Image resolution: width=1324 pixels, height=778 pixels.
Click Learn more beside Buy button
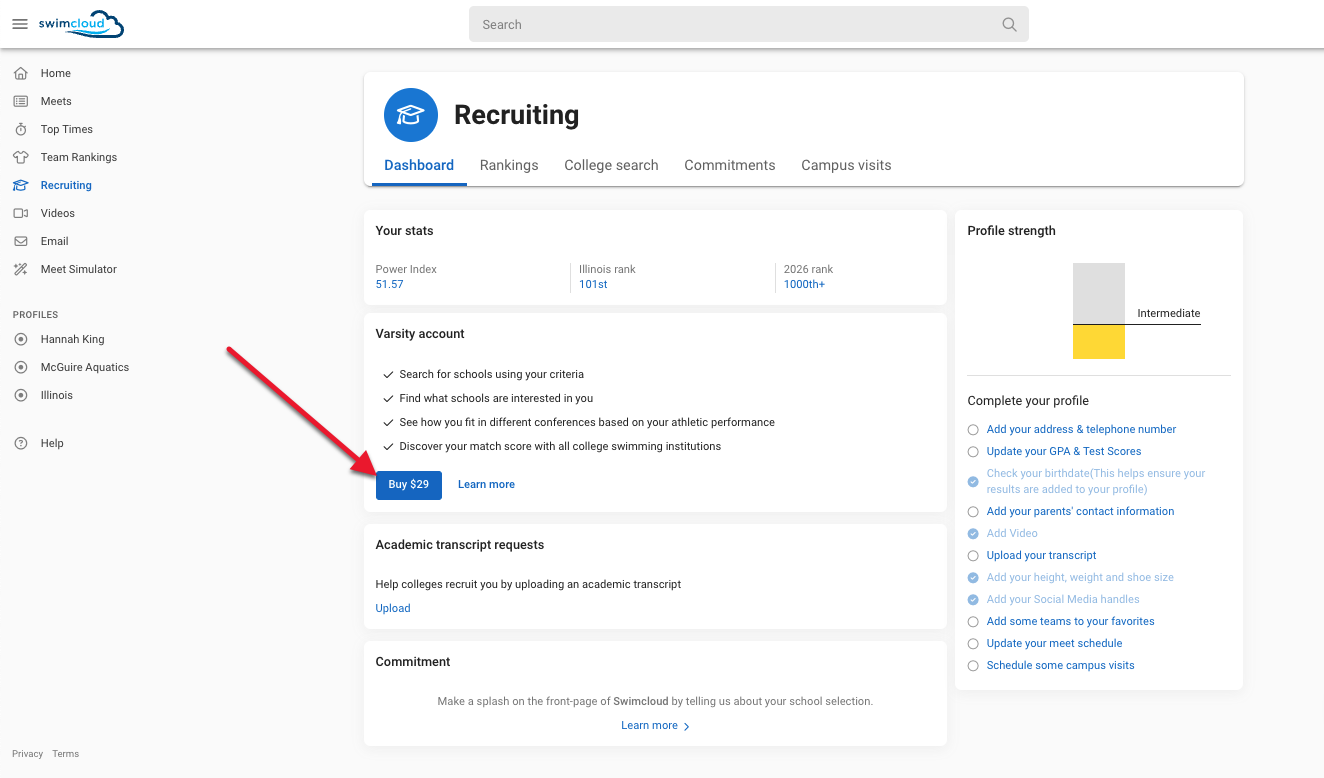(486, 484)
